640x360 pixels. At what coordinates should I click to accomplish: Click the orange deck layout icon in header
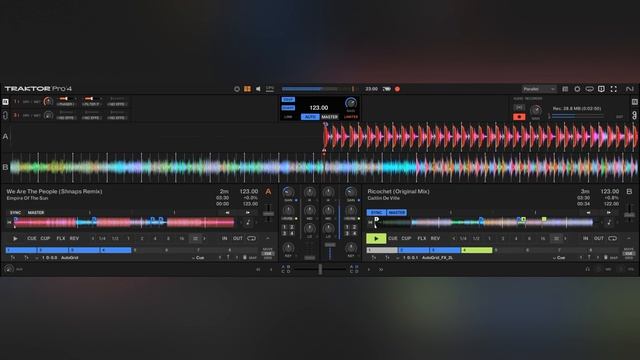[247, 89]
